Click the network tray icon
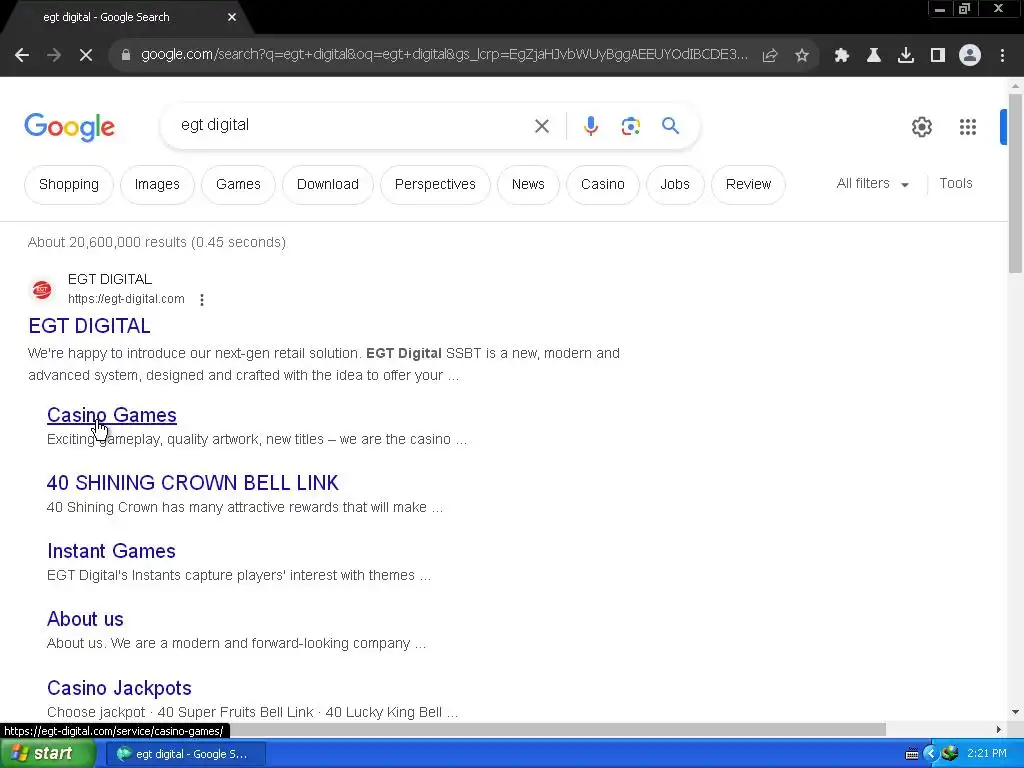The height and width of the screenshot is (768, 1024). point(950,753)
